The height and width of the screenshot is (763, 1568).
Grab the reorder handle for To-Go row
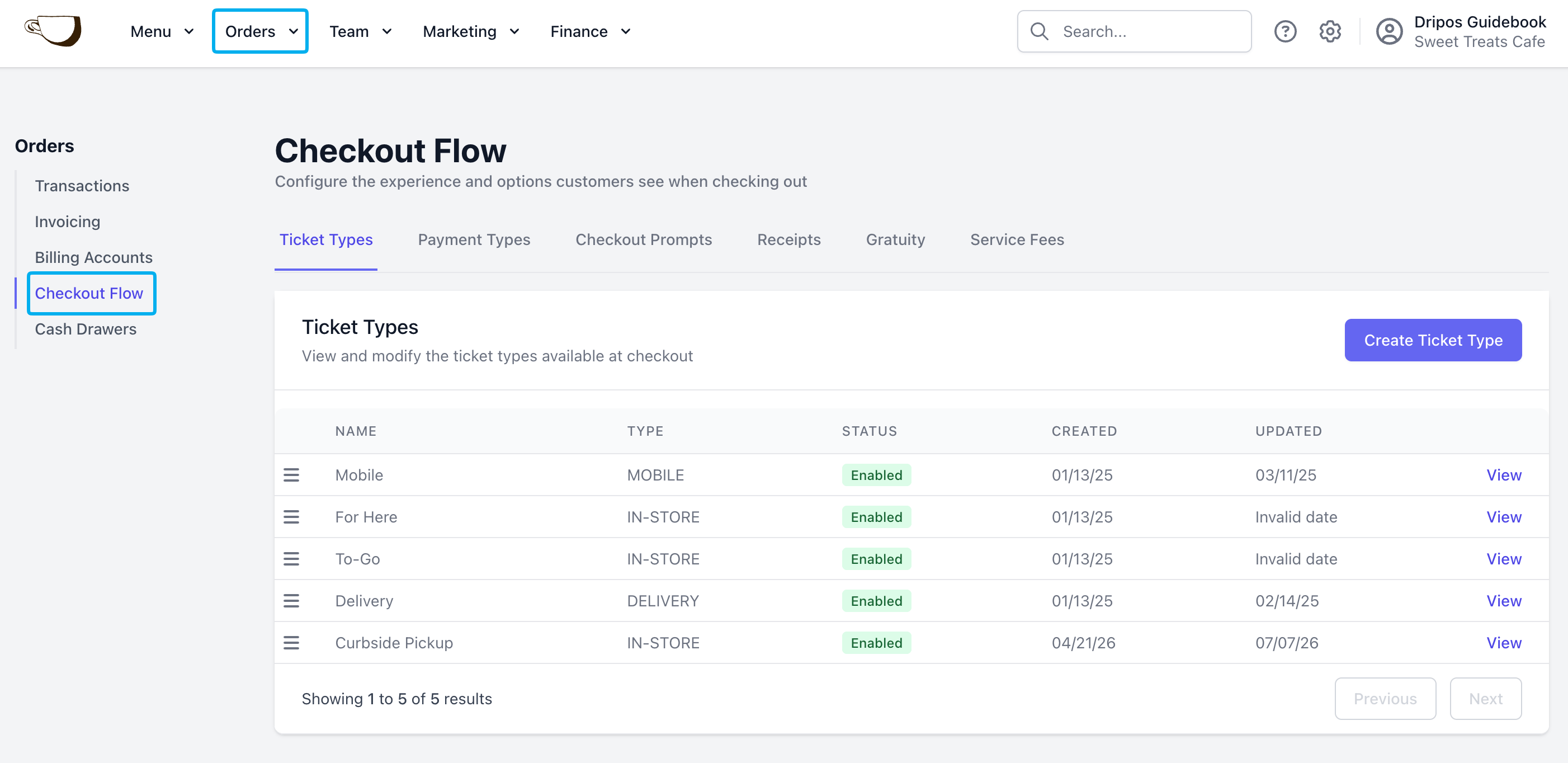(x=291, y=559)
